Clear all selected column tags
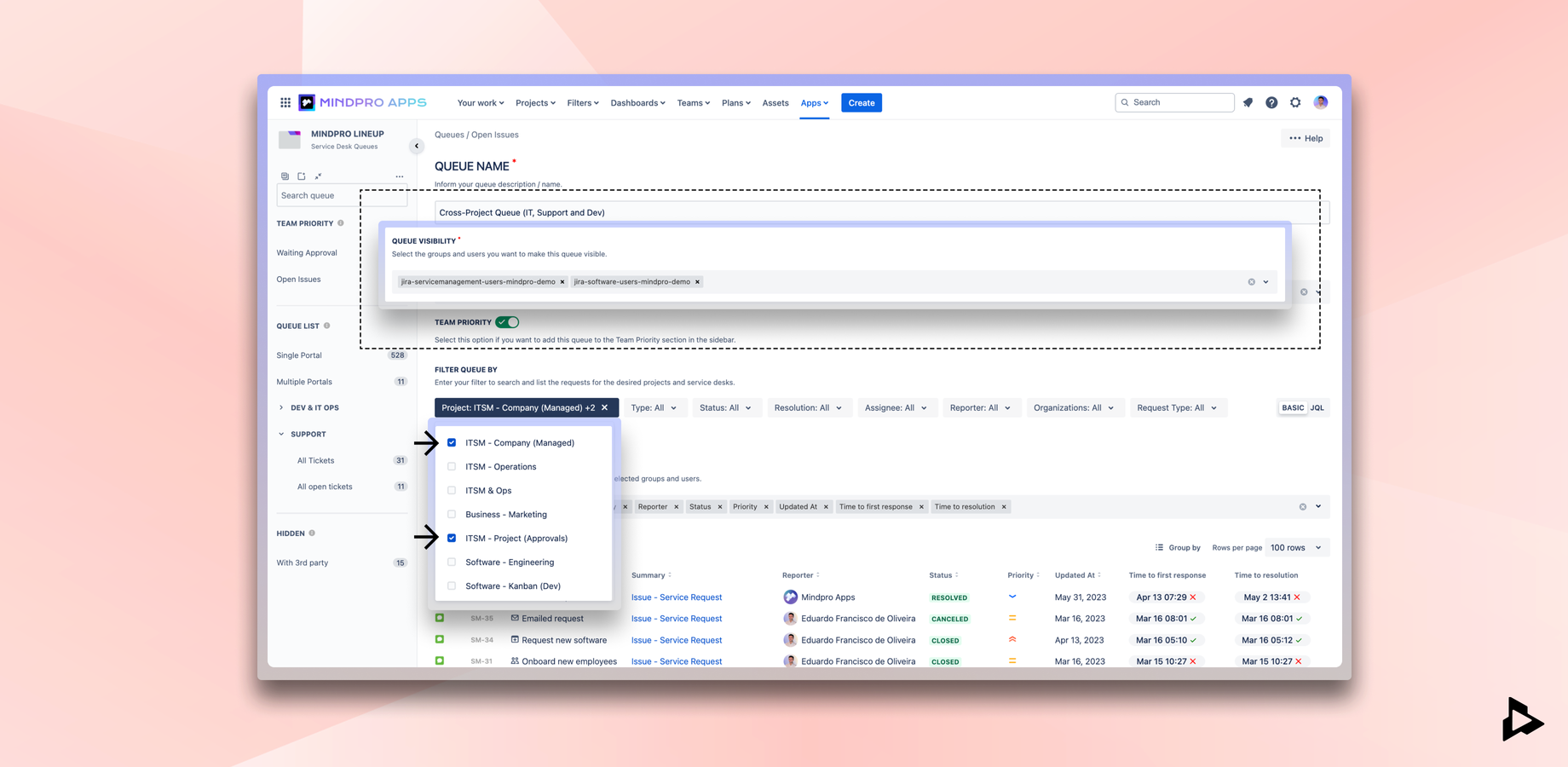1568x767 pixels. point(1303,507)
